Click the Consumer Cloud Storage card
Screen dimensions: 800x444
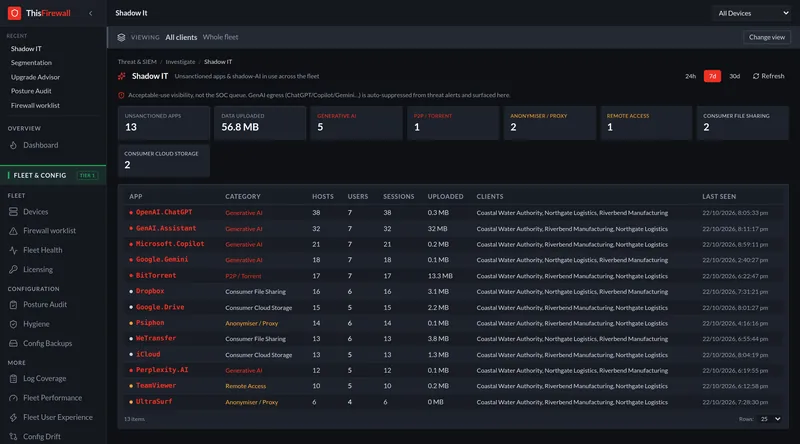[x=164, y=160]
